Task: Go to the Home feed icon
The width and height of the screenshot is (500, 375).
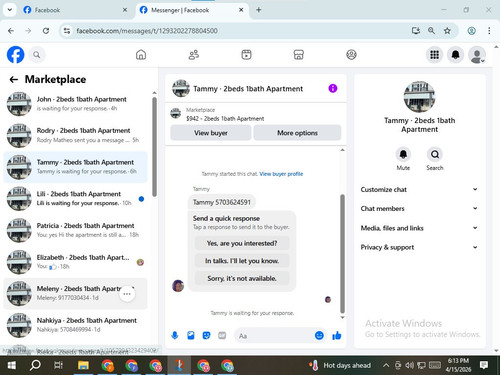Action: [141, 55]
